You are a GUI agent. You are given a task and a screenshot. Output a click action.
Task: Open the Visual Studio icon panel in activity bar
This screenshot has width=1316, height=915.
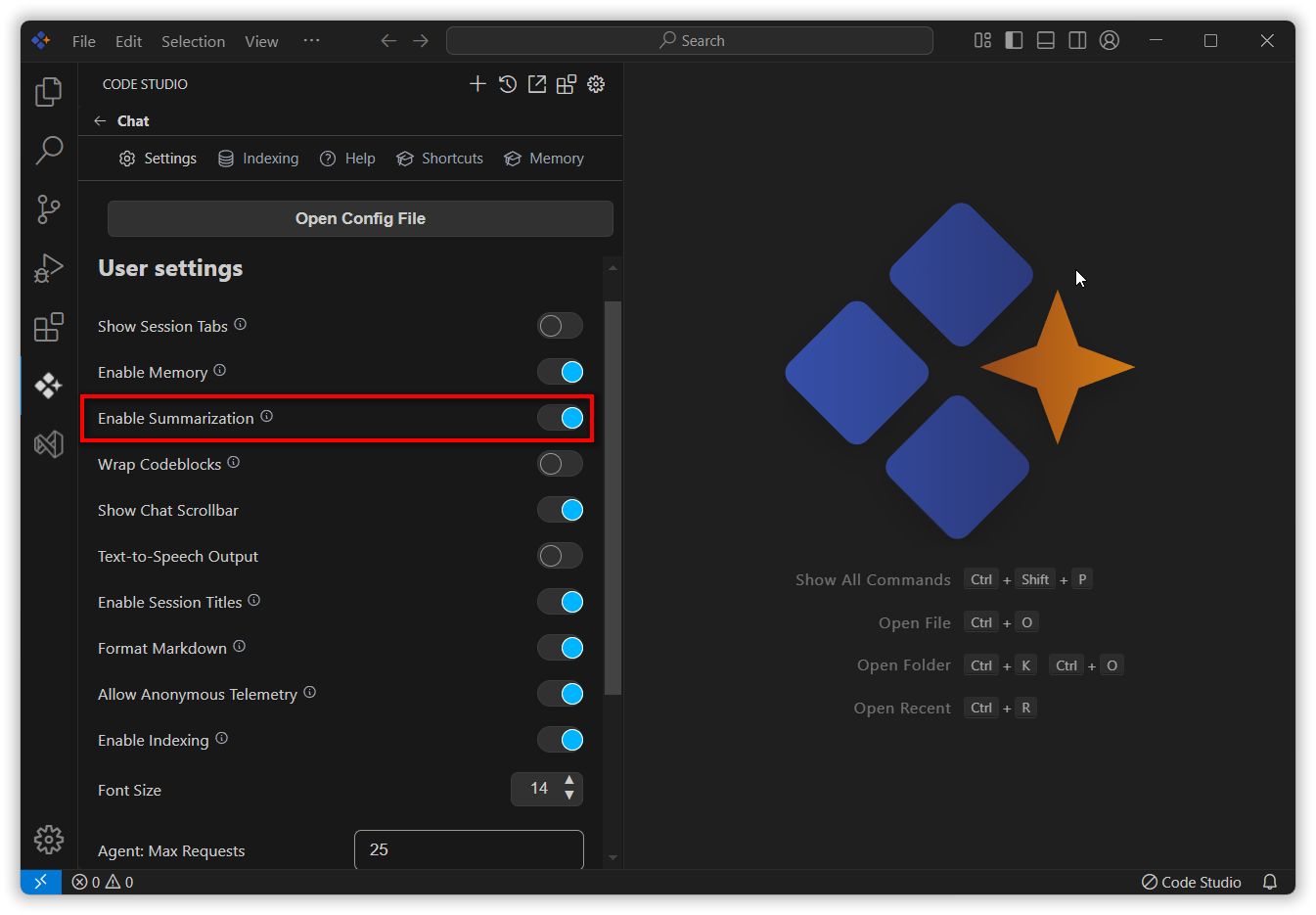48,444
